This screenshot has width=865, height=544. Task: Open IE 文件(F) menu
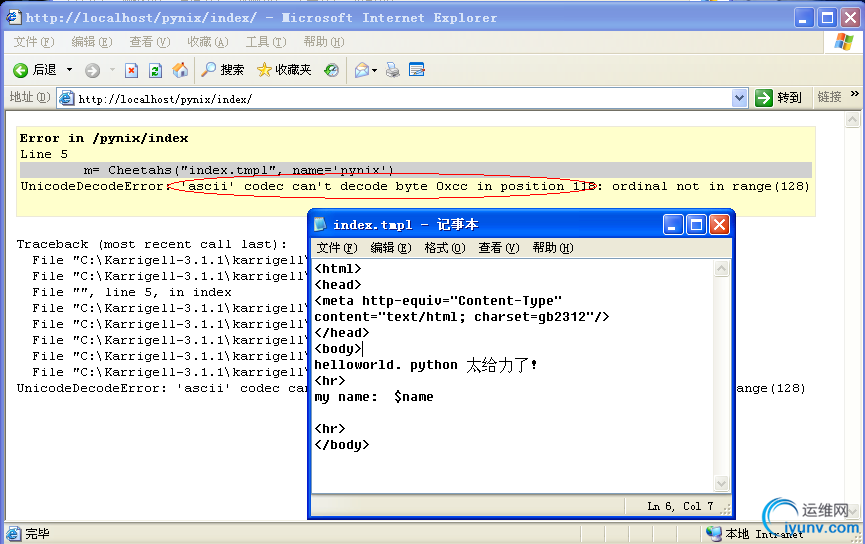pos(34,42)
